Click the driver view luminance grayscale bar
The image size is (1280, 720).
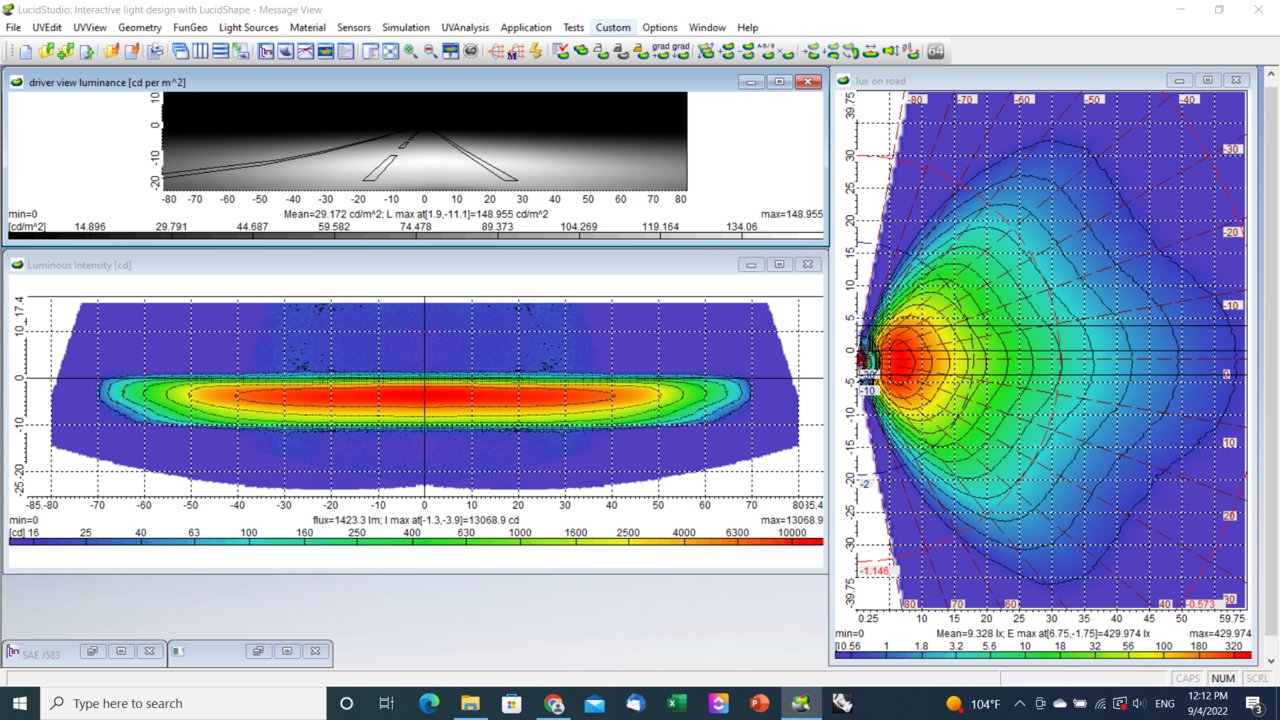[x=415, y=236]
